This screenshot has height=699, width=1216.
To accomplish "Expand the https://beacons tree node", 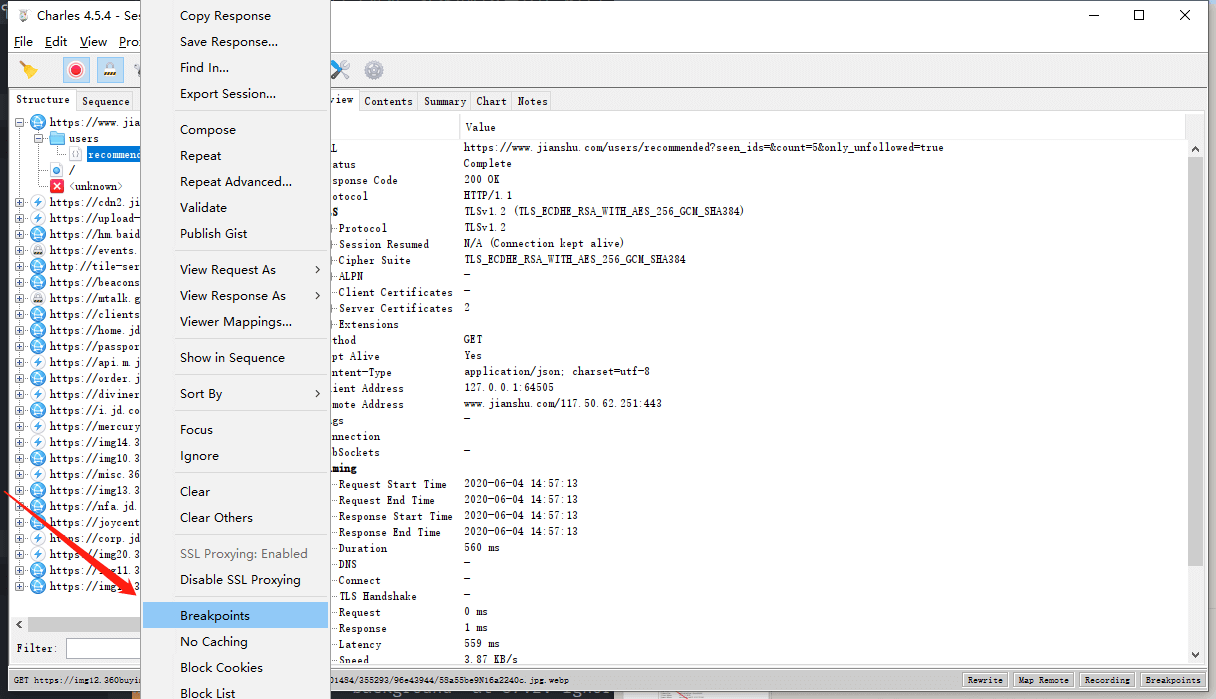I will tap(20, 282).
